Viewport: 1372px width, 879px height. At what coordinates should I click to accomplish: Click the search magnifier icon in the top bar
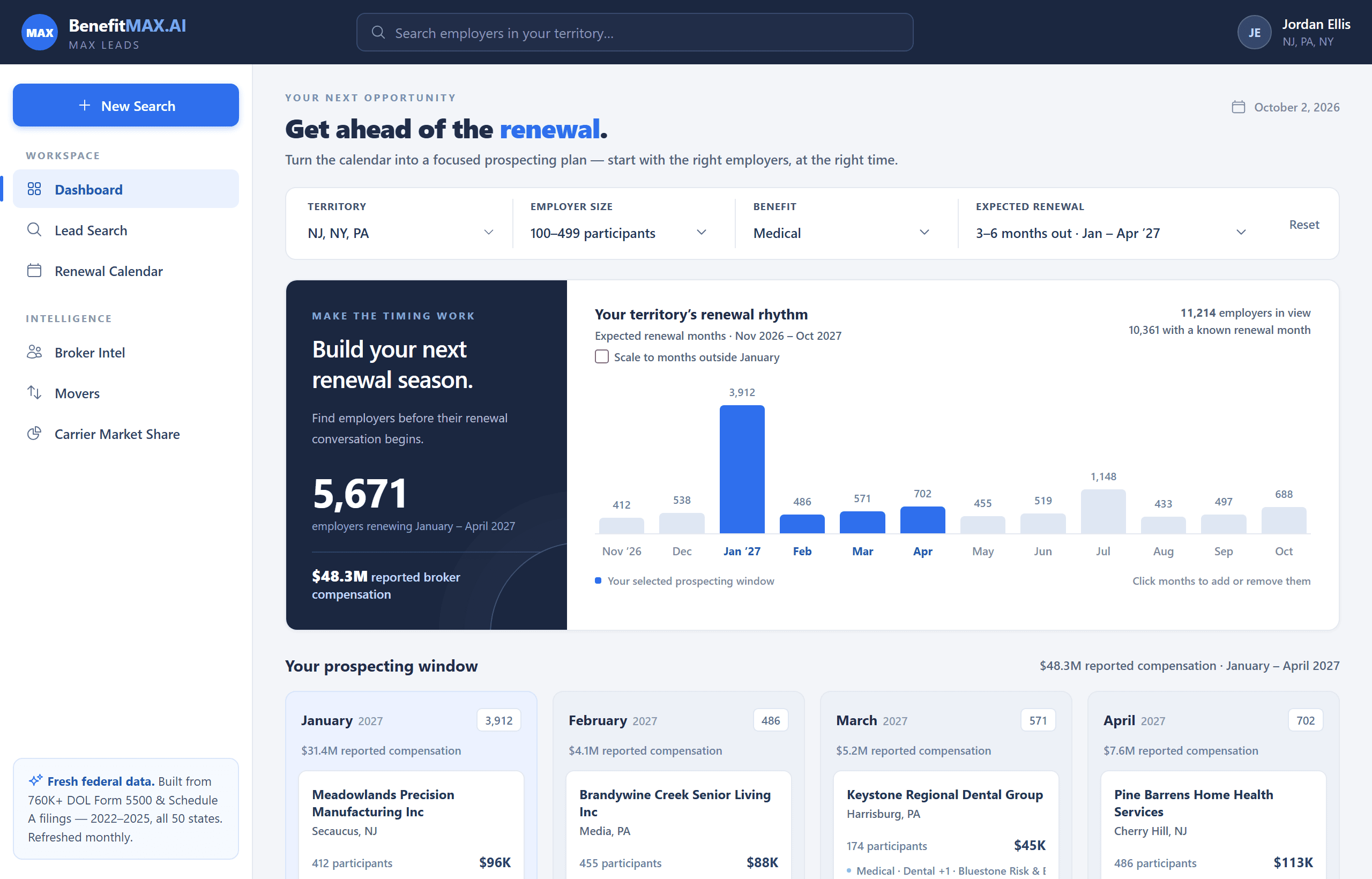378,33
